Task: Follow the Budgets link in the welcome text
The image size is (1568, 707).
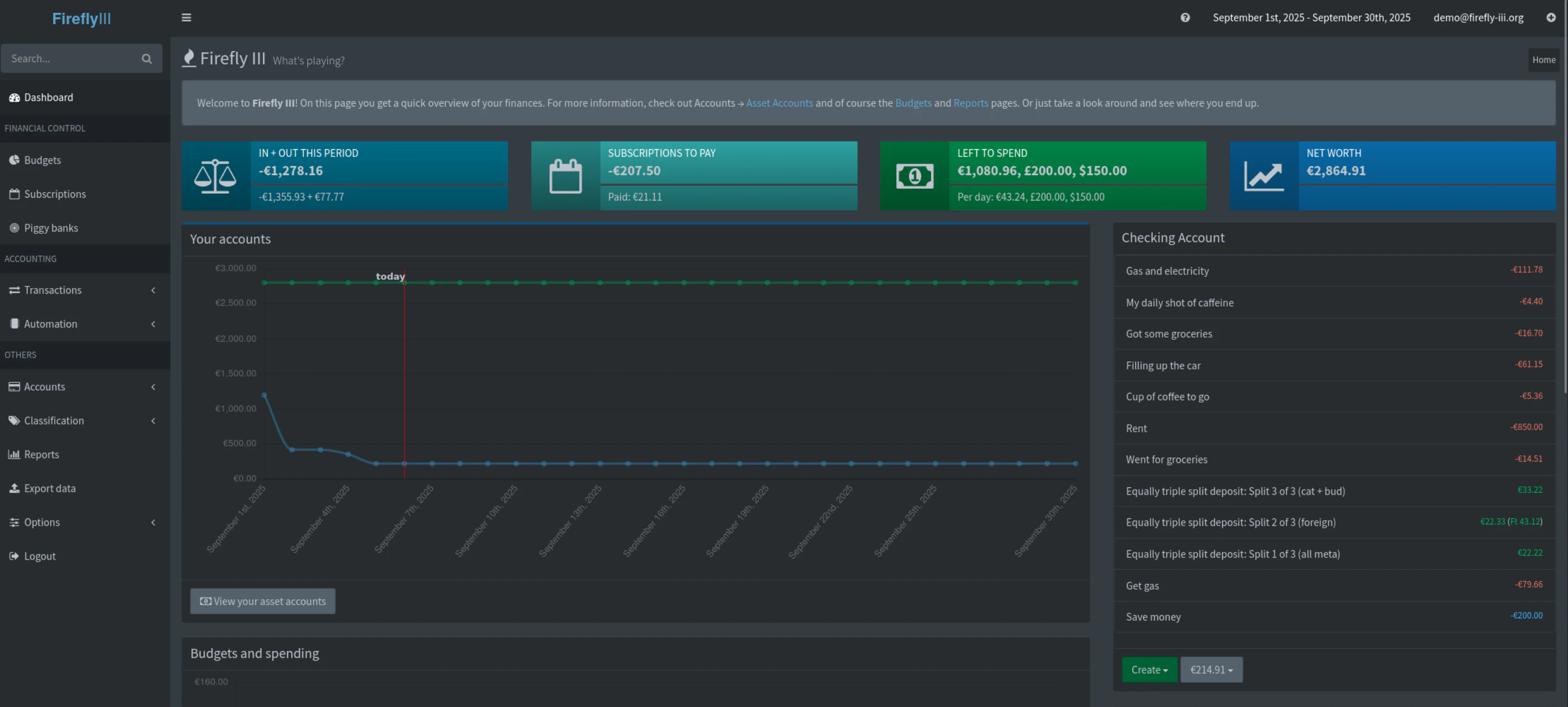Action: point(913,103)
